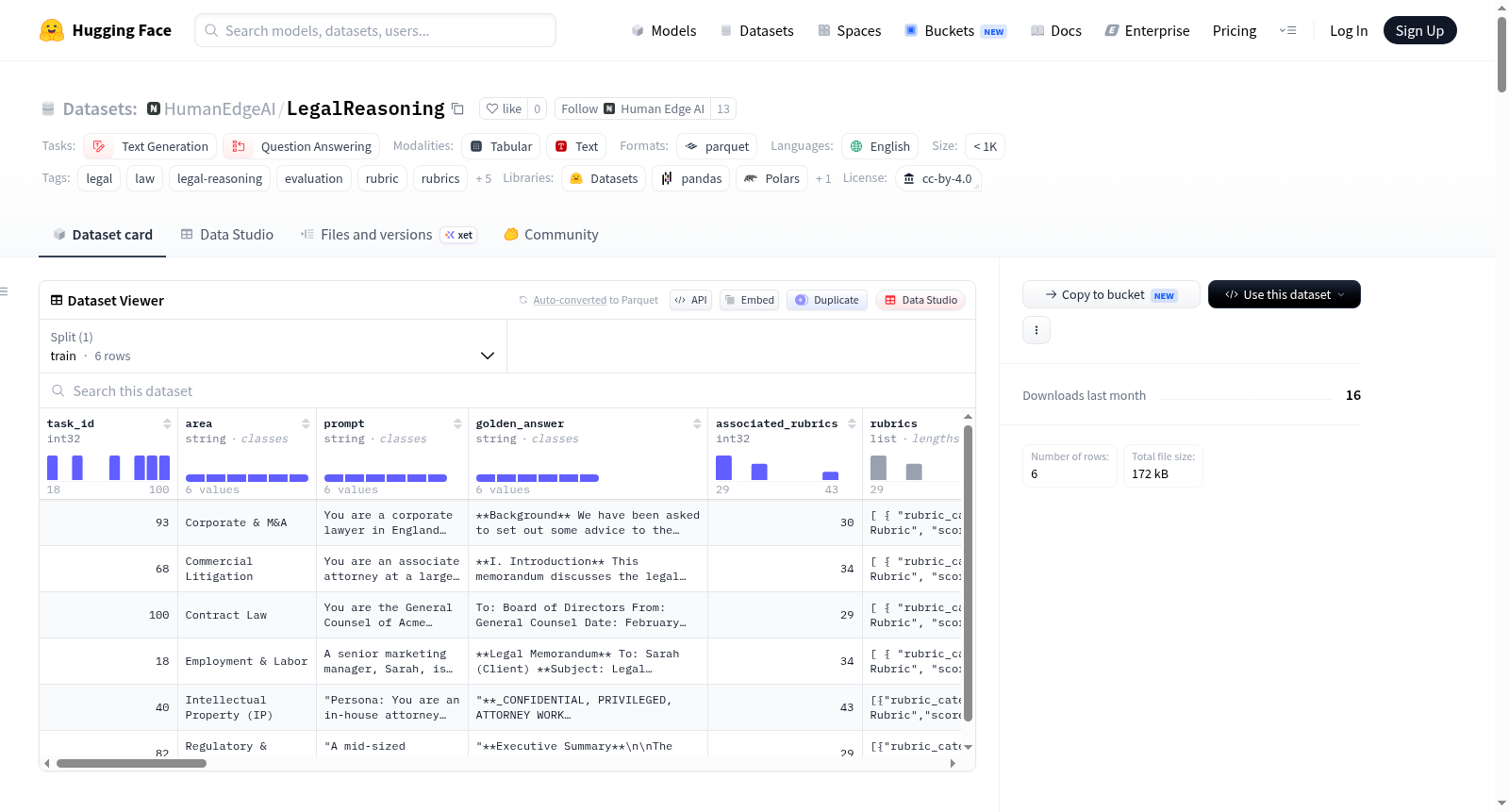Click the Log In link
The width and height of the screenshot is (1509, 812).
[x=1349, y=30]
